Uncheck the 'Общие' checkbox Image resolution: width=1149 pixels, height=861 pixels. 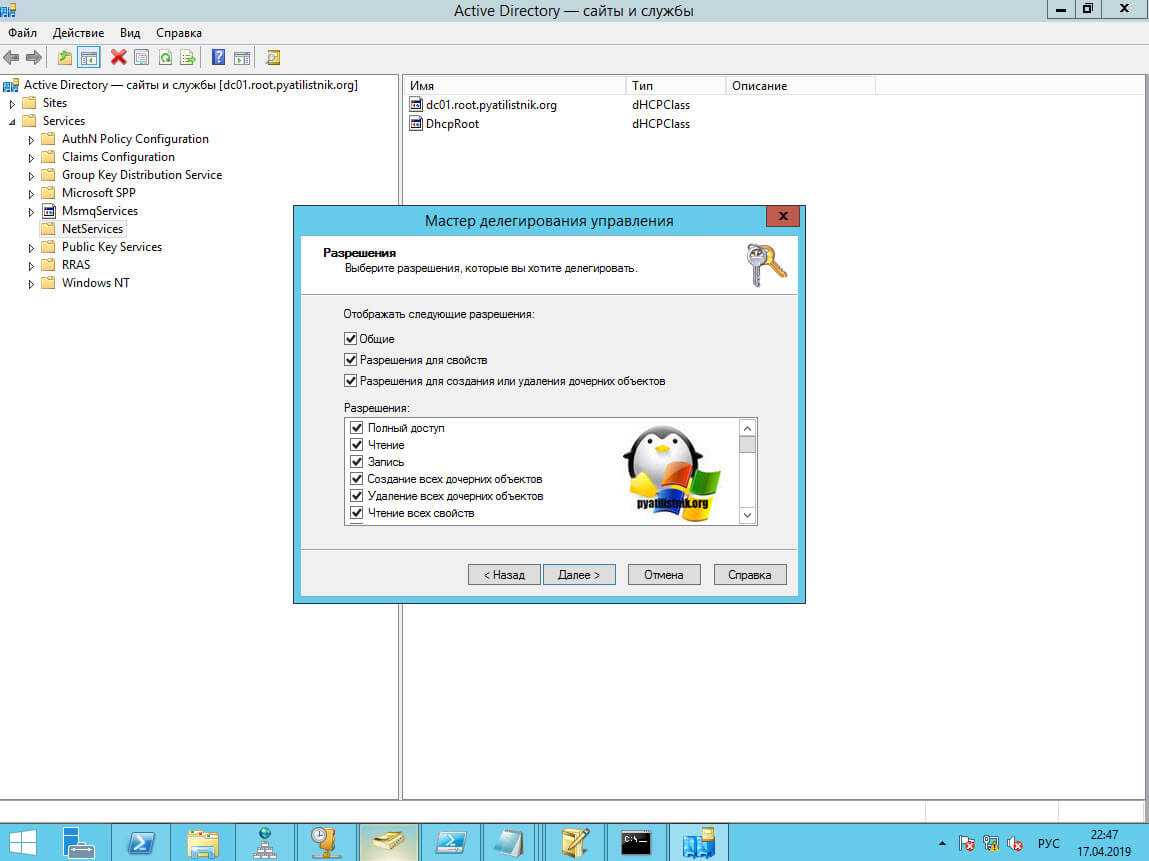coord(350,339)
